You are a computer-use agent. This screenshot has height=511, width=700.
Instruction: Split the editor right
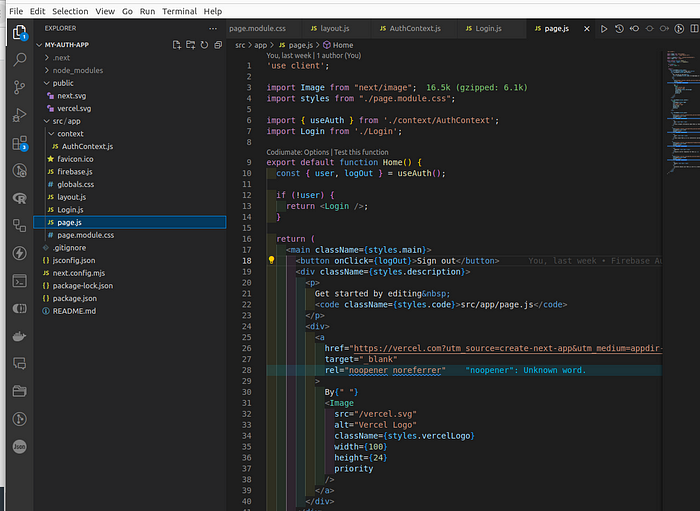coord(694,29)
